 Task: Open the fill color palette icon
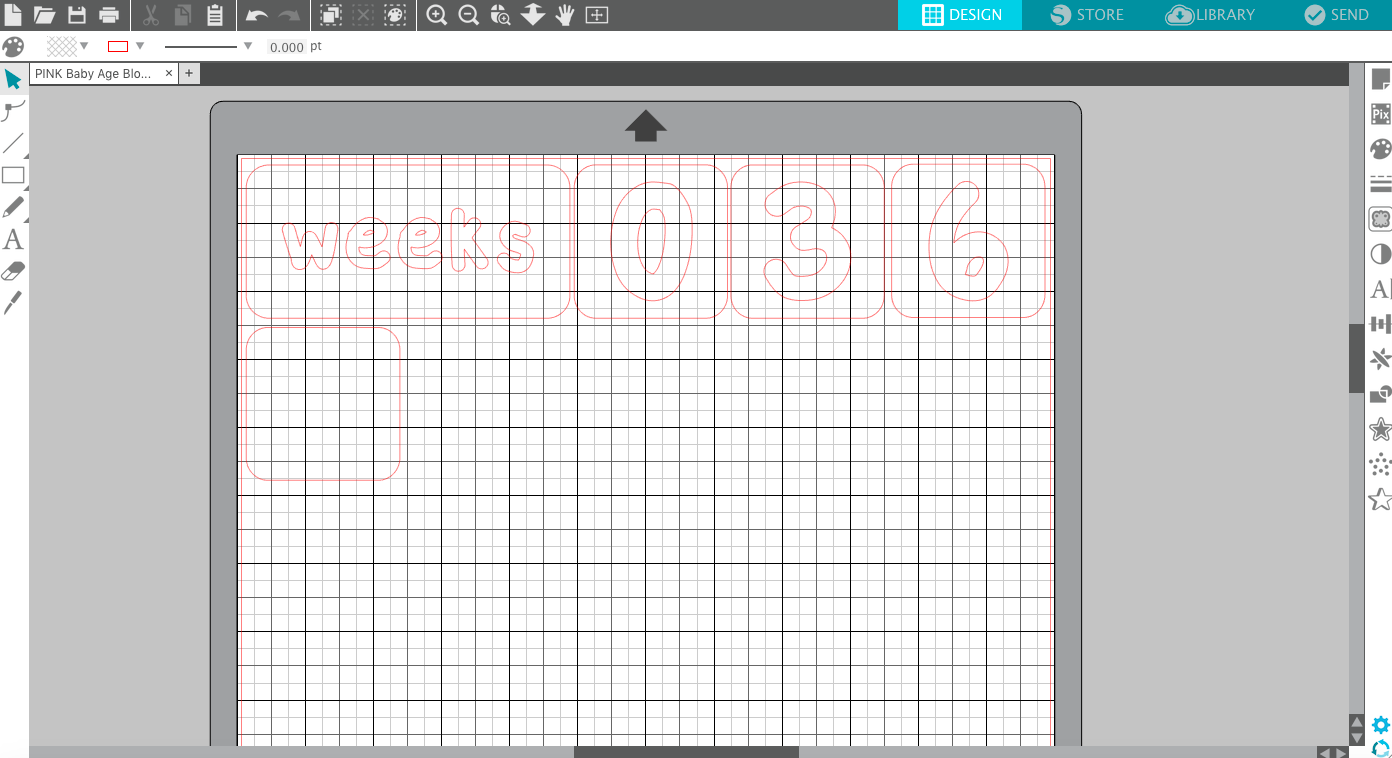(x=13, y=47)
